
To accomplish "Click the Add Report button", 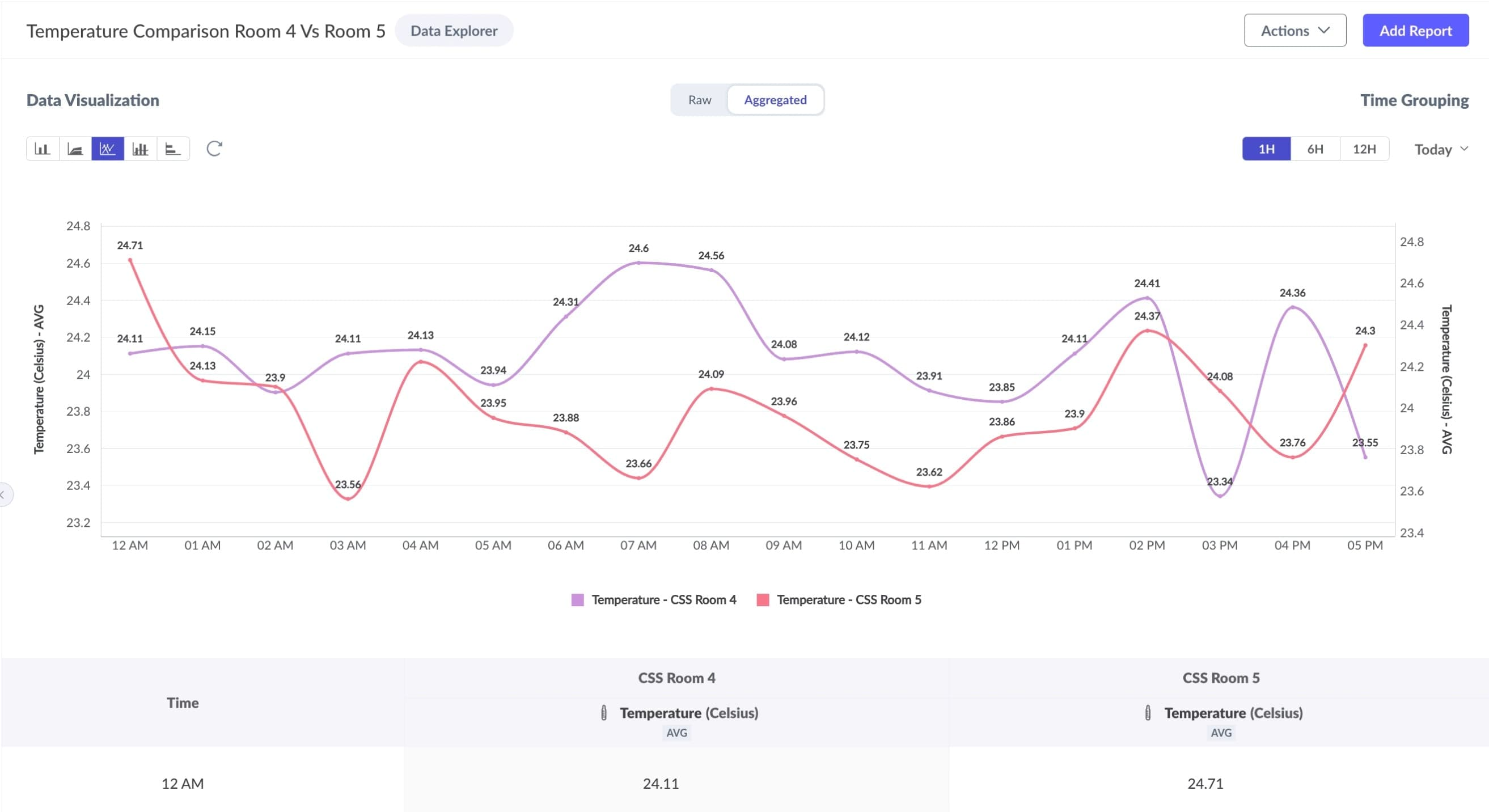I will coord(1415,31).
